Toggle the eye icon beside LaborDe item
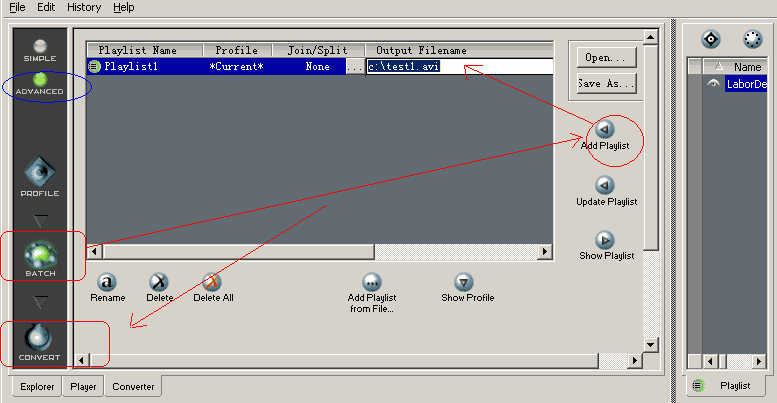Screen dimensions: 777x403 click(713, 84)
